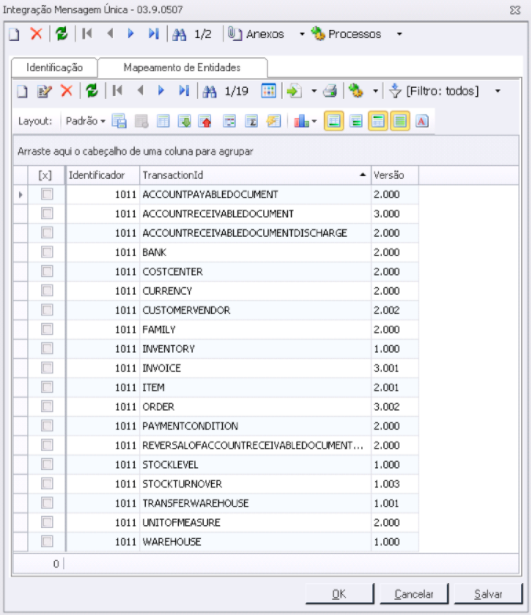Open the Anexos dropdown arrow
The image size is (531, 615).
(302, 35)
